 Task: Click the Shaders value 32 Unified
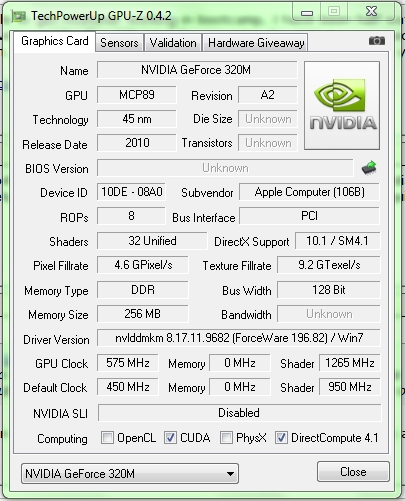coord(152,241)
